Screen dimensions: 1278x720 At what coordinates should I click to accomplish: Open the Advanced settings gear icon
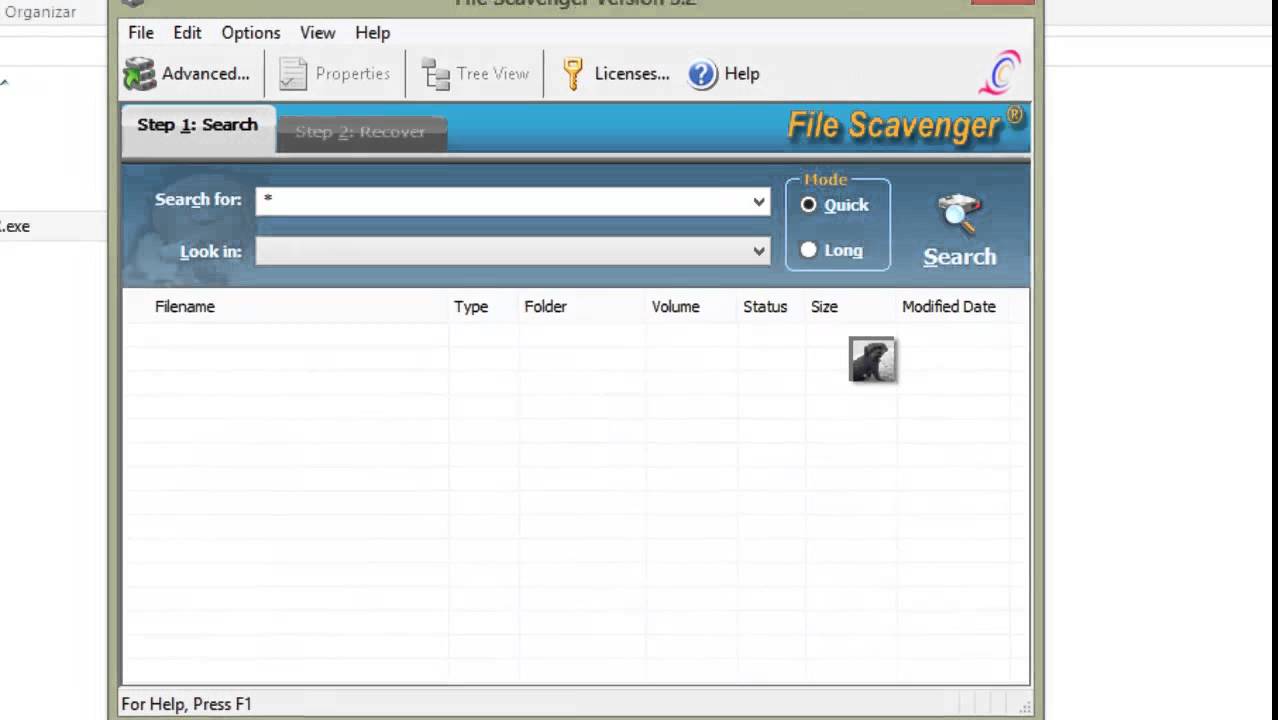(x=140, y=74)
